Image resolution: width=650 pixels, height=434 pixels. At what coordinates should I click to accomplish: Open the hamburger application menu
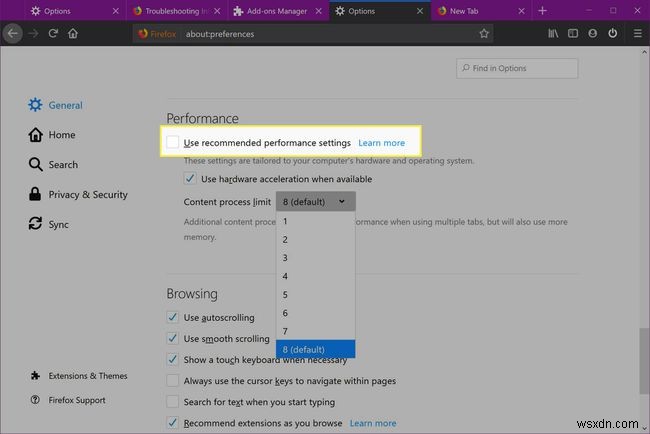pyautogui.click(x=638, y=34)
